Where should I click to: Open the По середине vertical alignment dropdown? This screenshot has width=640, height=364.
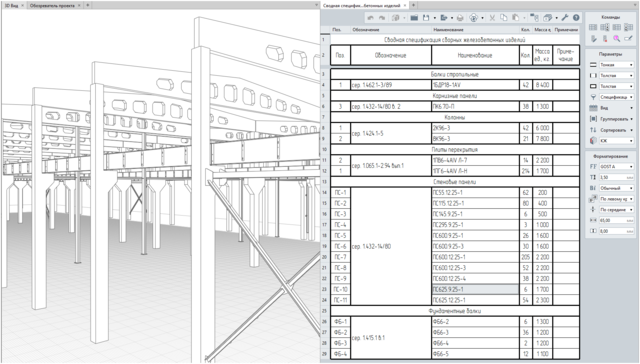(x=616, y=210)
